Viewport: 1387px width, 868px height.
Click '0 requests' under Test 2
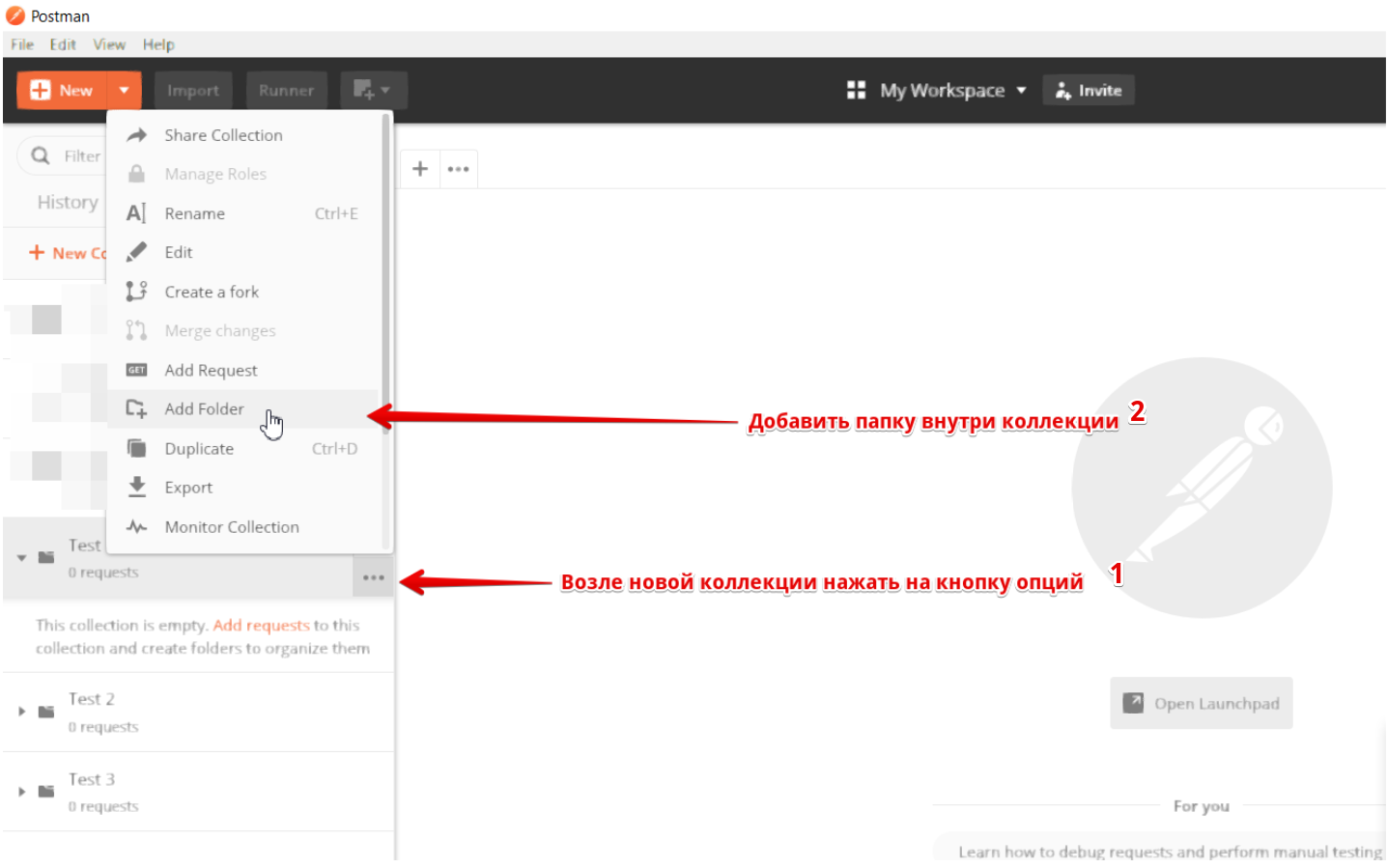pos(103,727)
